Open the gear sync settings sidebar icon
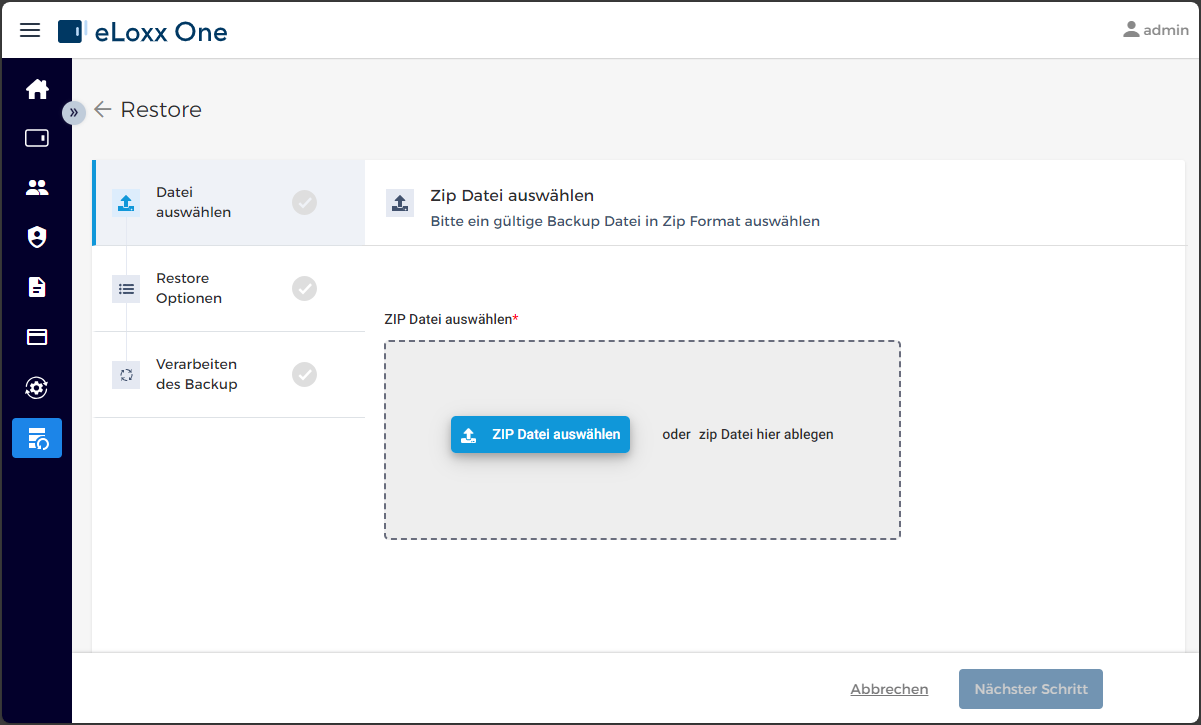Image resolution: width=1201 pixels, height=725 pixels. click(37, 388)
